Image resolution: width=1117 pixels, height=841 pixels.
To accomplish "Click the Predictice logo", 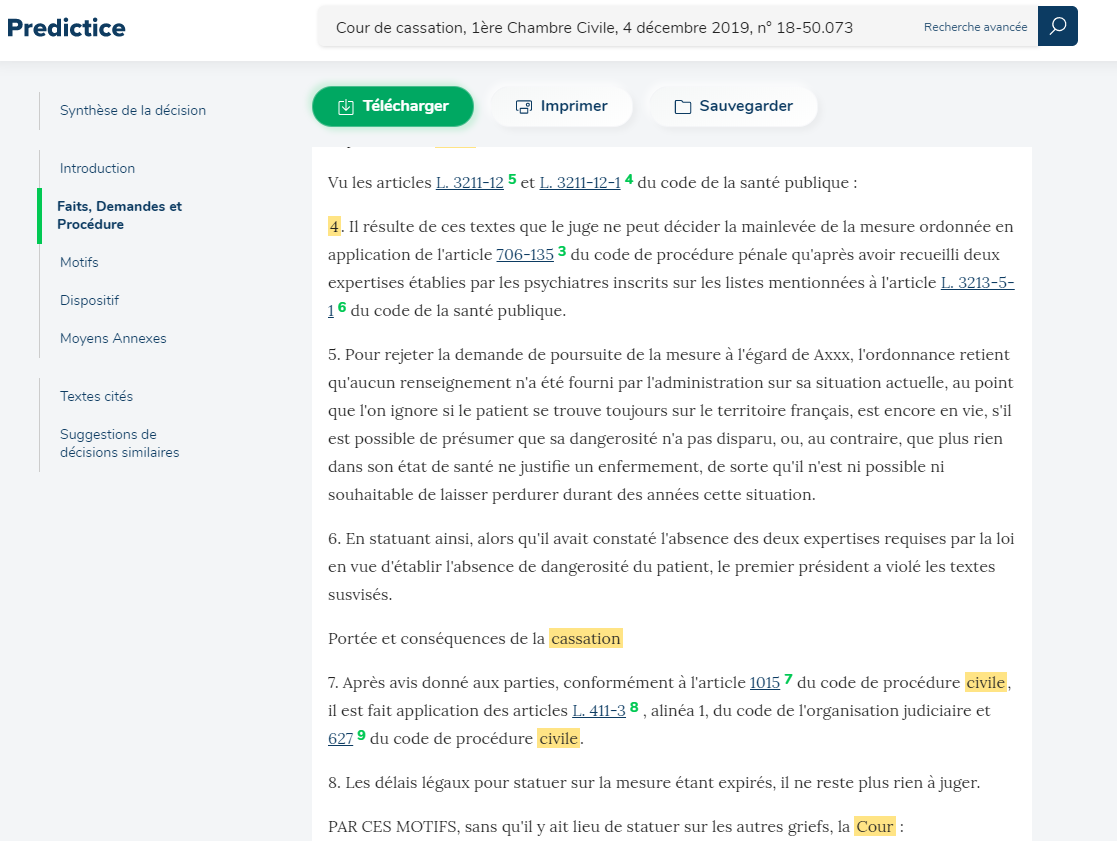I will (x=66, y=27).
